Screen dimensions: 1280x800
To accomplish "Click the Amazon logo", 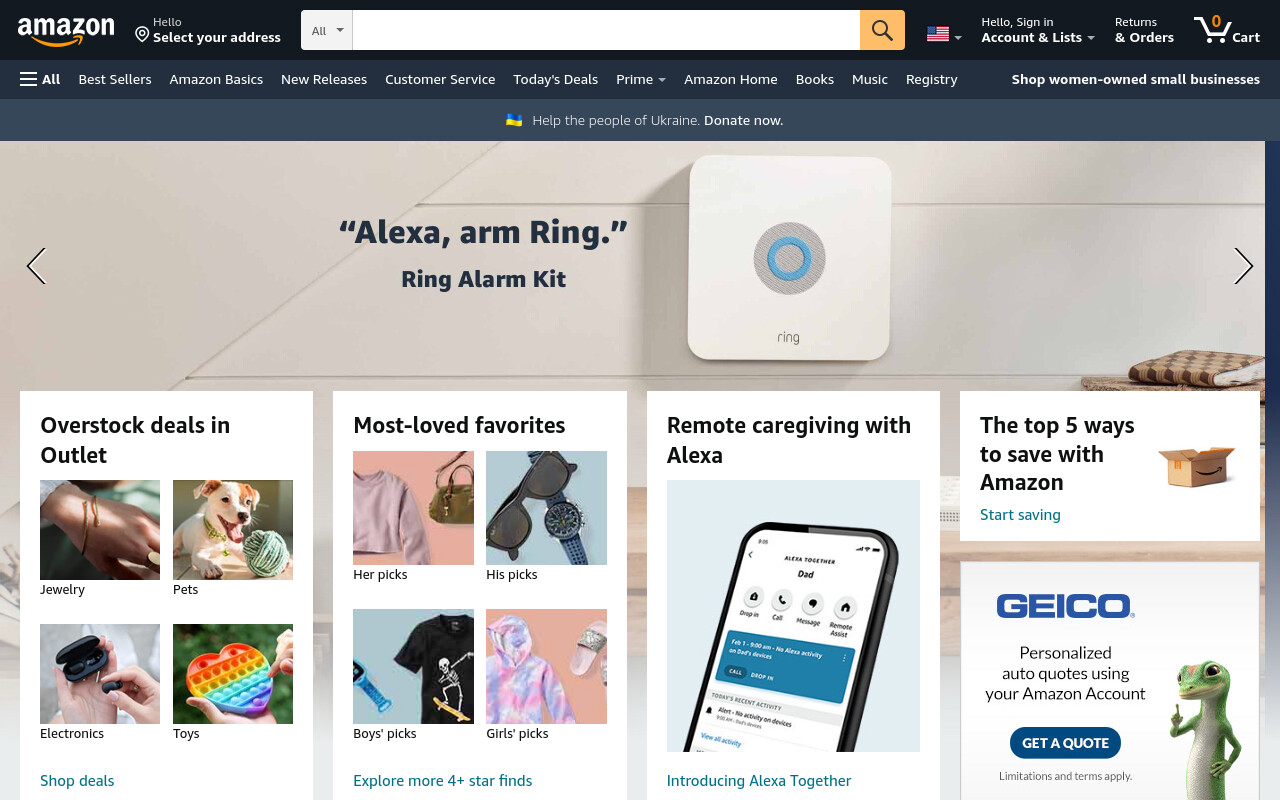I will pos(66,31).
